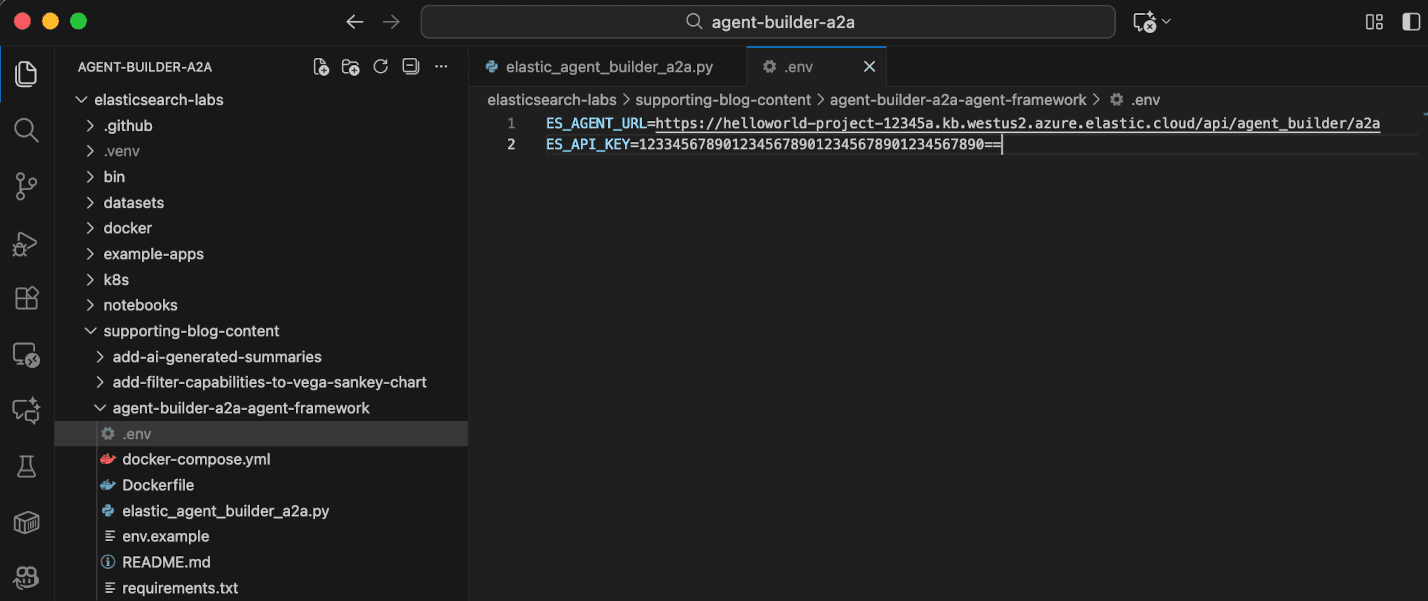Click the ES_AGENT_URL link in the editor
The image size is (1428, 601).
point(1017,124)
